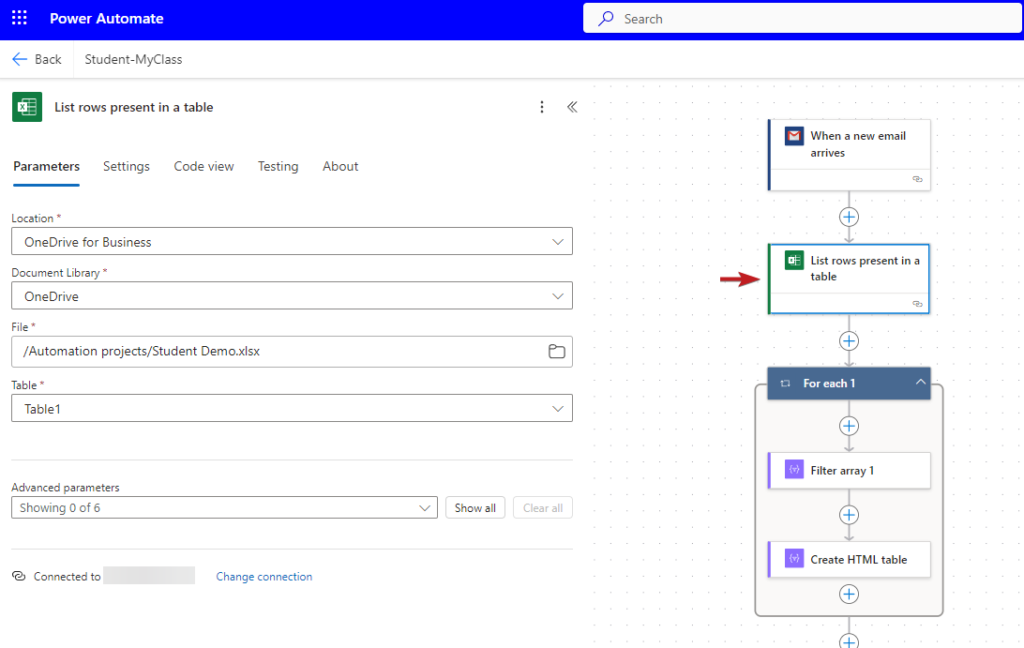Add step between Filter array and HTML table

(849, 515)
